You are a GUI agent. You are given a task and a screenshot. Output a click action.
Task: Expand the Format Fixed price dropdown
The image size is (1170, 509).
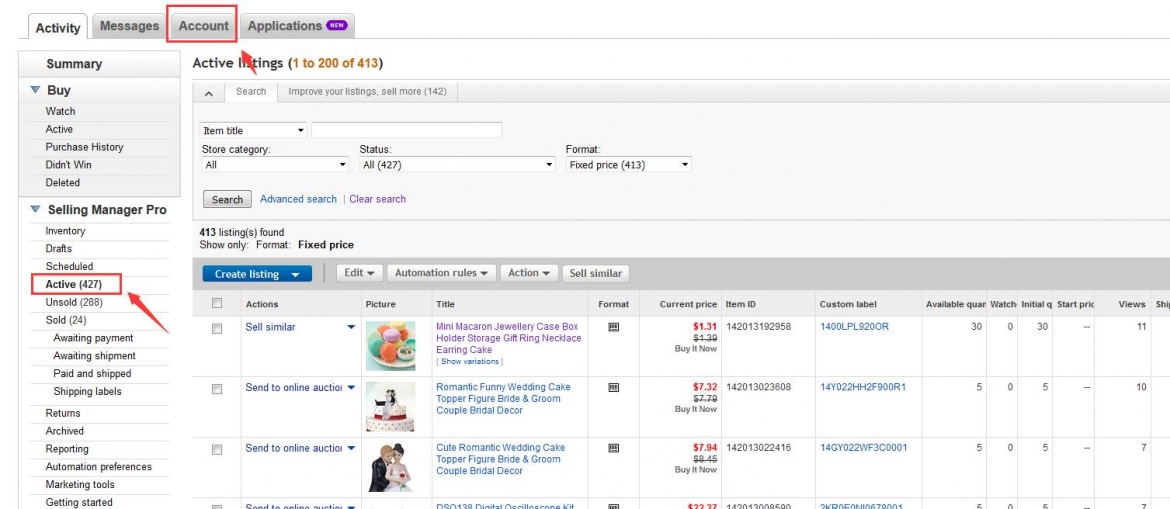tap(628, 165)
